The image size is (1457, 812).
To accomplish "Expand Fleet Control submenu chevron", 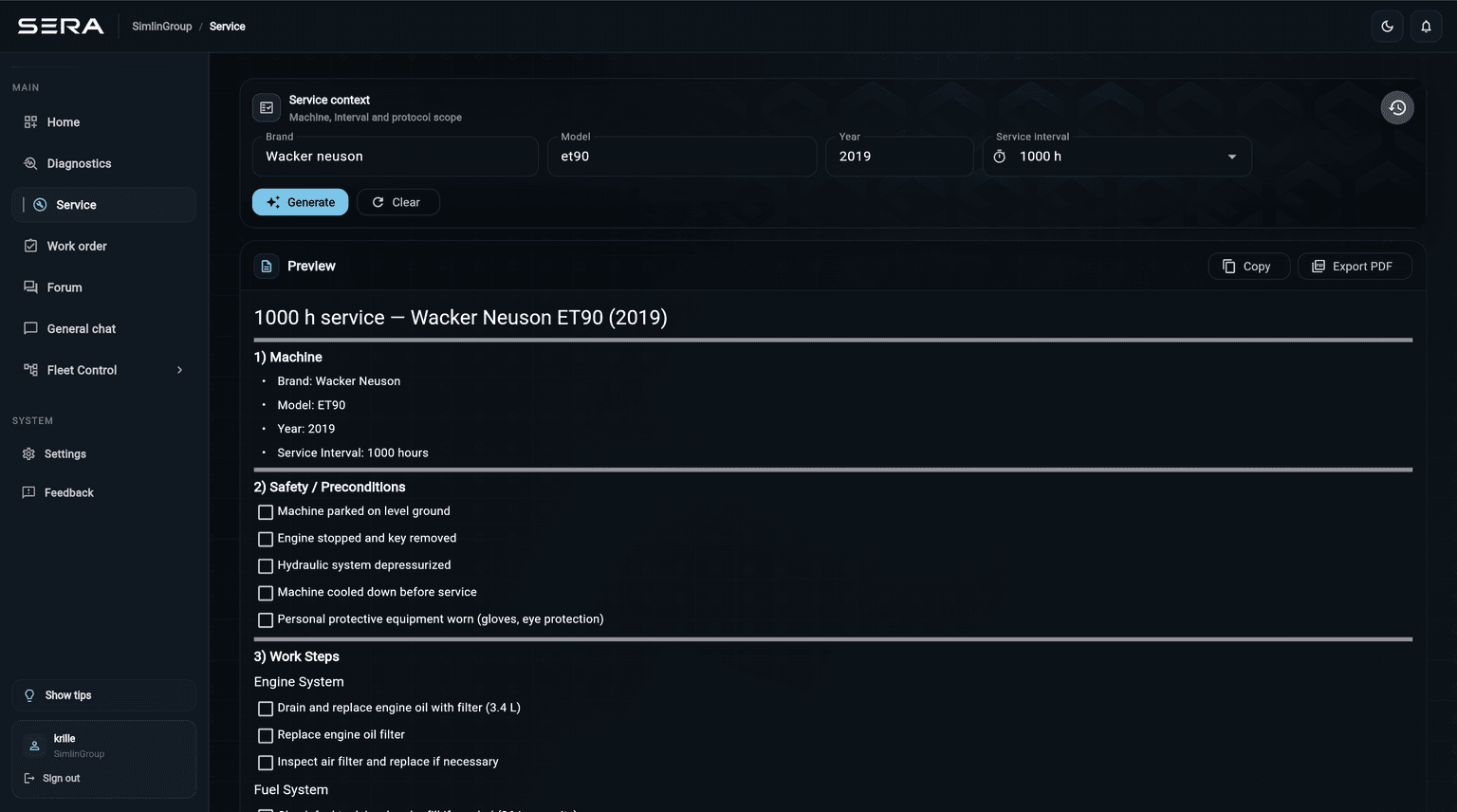I will [x=179, y=370].
